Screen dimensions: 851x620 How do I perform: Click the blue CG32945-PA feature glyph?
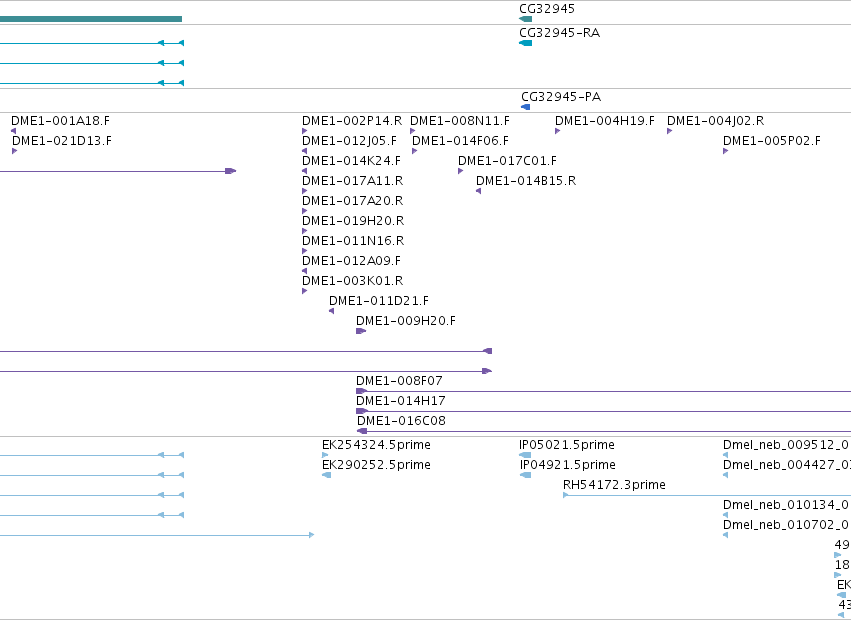525,107
